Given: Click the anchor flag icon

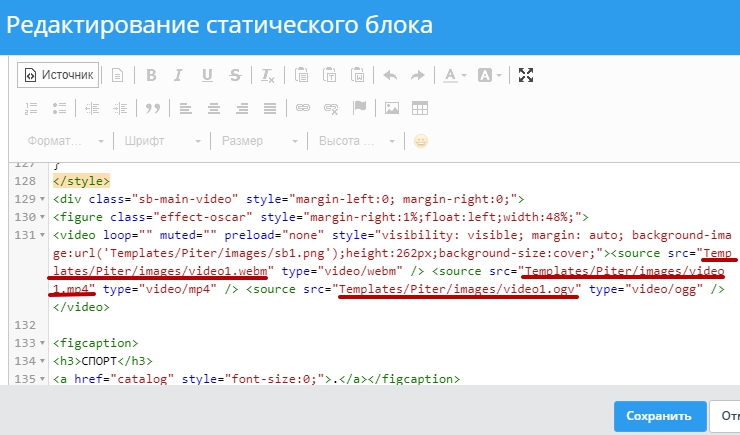Looking at the screenshot, I should pyautogui.click(x=358, y=108).
